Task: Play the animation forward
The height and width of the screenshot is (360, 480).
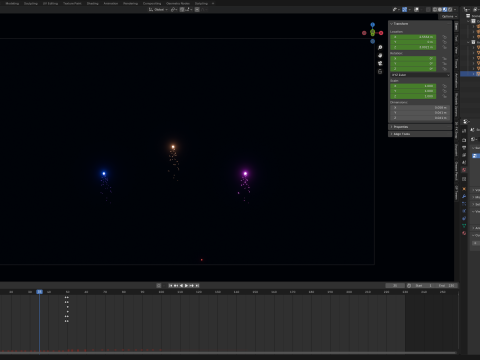Action: click(x=186, y=286)
